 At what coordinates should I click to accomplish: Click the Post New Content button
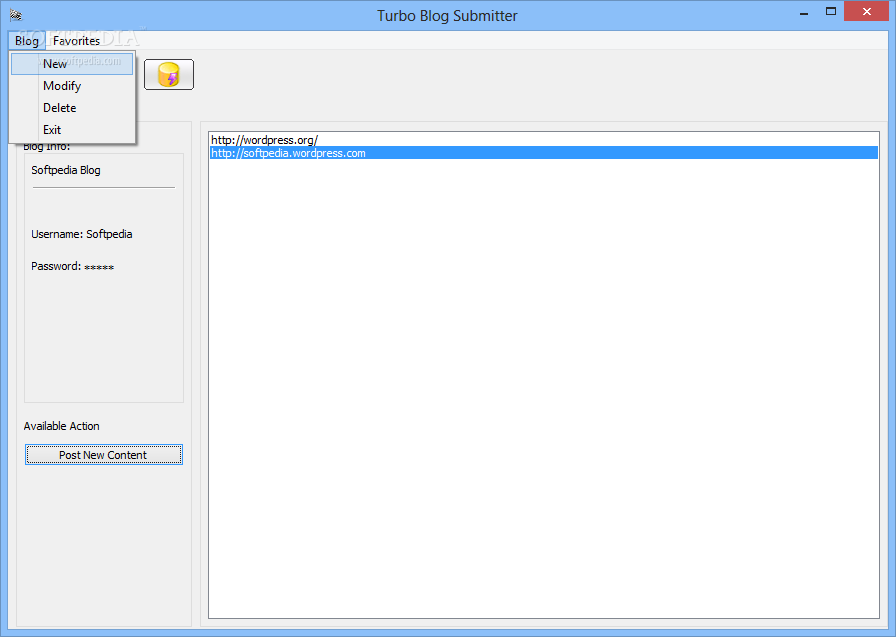coord(103,455)
